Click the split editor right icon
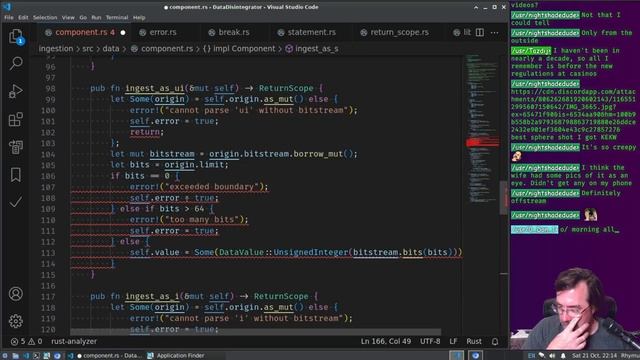This screenshot has width=640, height=360. point(480,32)
